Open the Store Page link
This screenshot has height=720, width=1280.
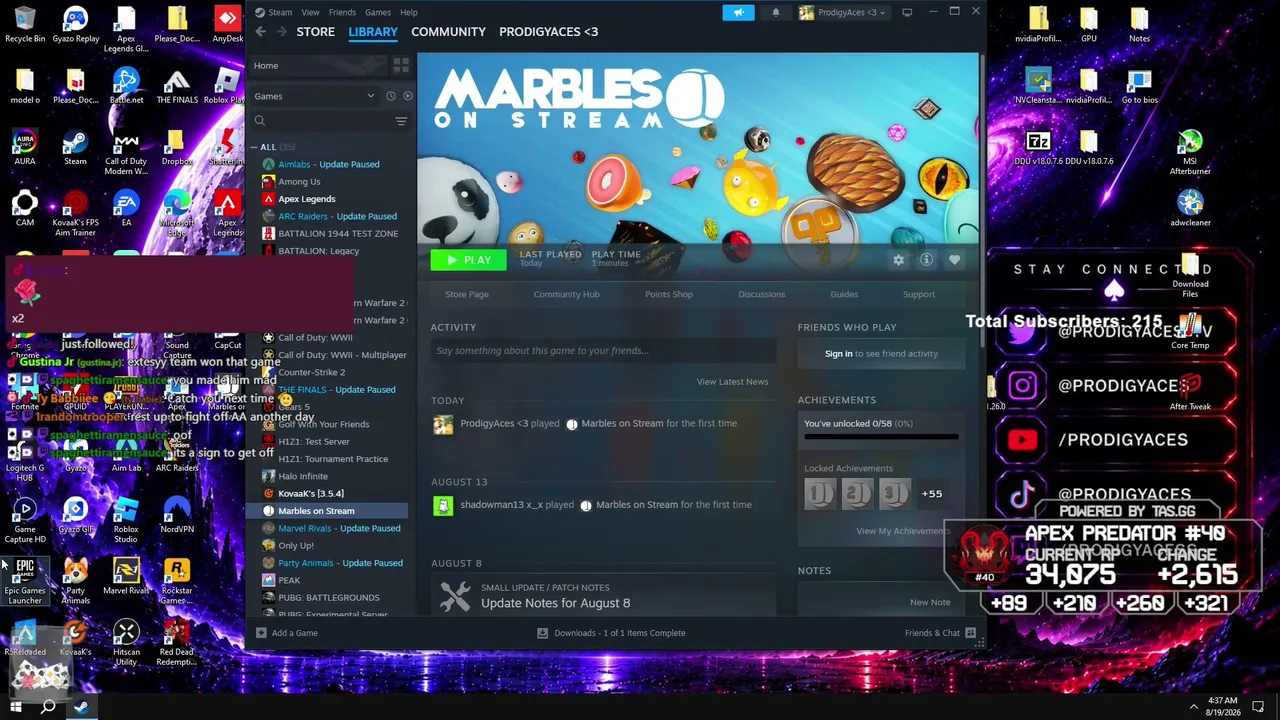[x=467, y=294]
